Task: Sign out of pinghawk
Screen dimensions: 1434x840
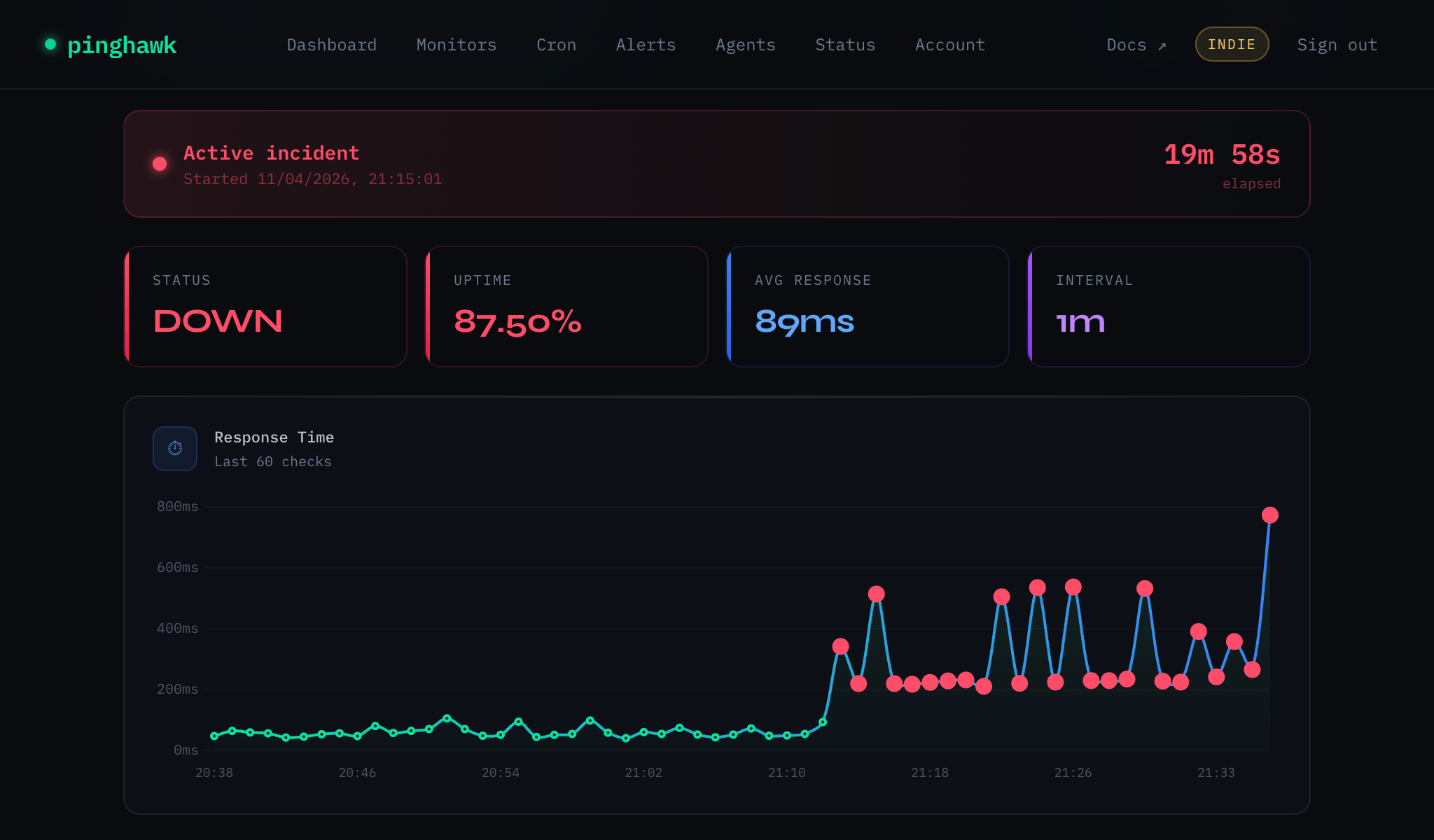Action: [x=1336, y=44]
